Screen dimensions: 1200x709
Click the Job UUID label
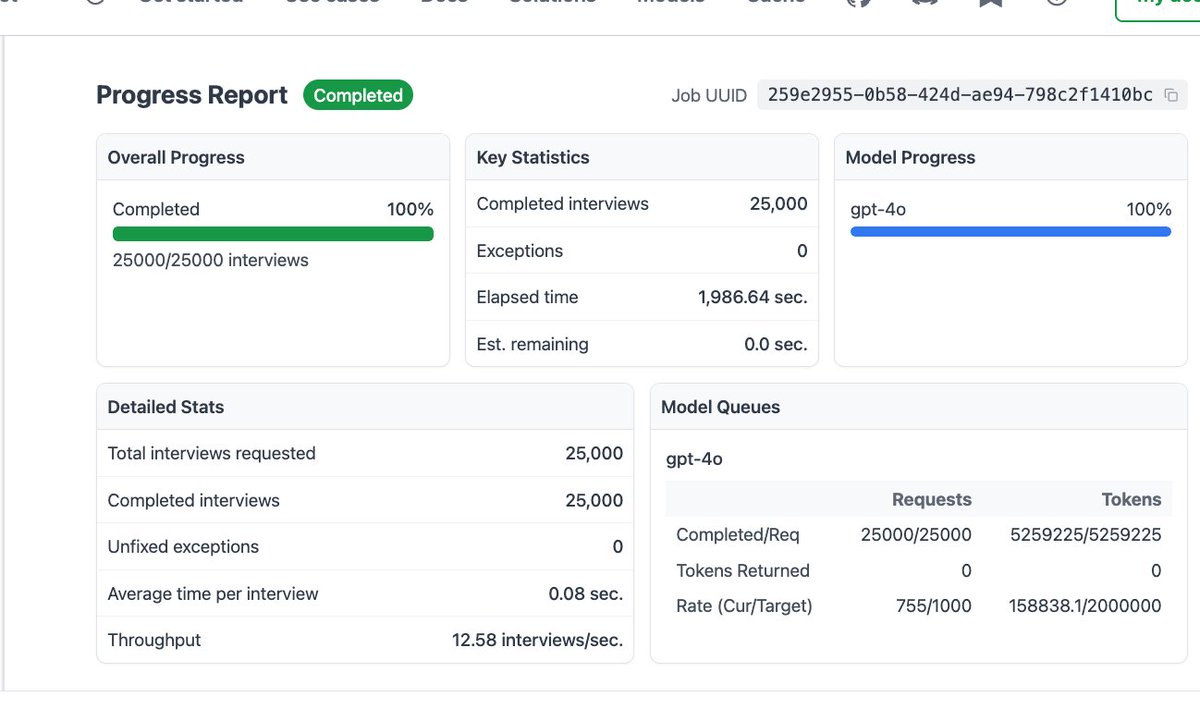709,96
